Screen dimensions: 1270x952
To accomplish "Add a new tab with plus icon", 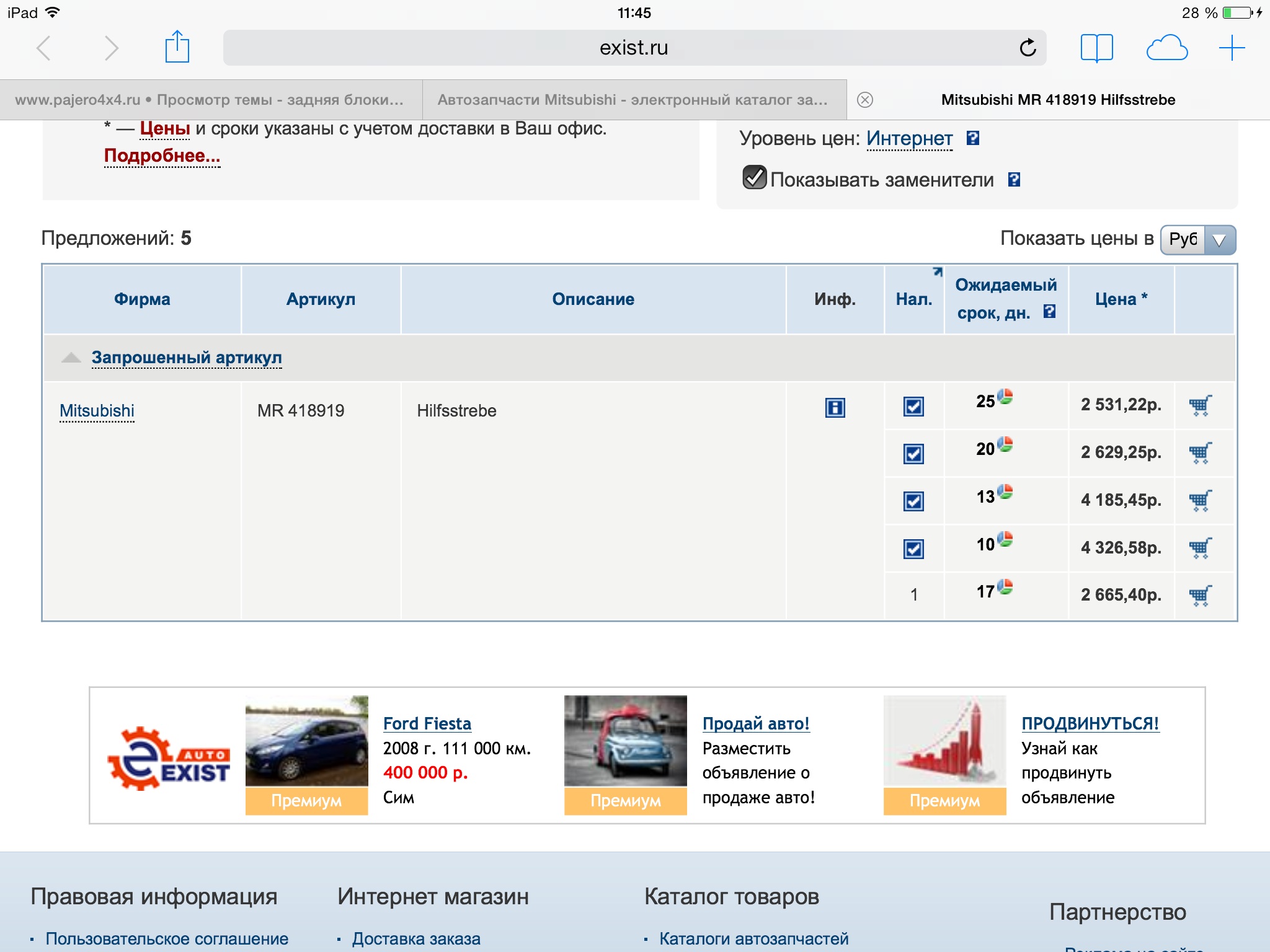I will [x=1232, y=48].
